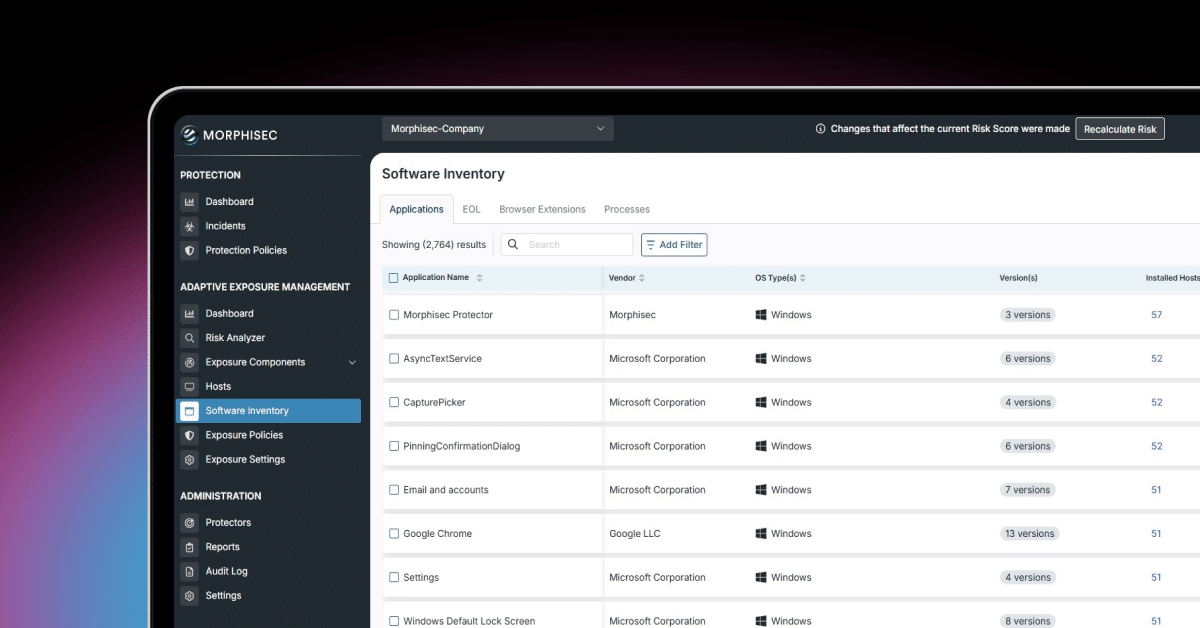Click the Hosts monitor icon
This screenshot has height=628, width=1200.
tap(189, 386)
